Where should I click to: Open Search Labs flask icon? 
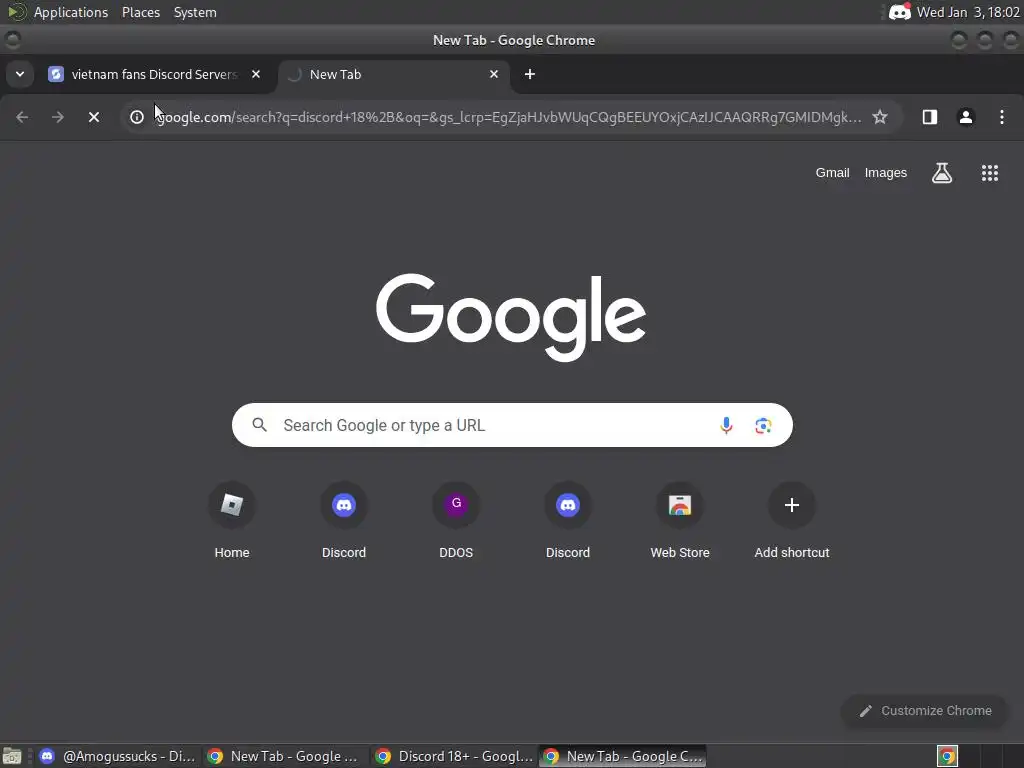942,173
